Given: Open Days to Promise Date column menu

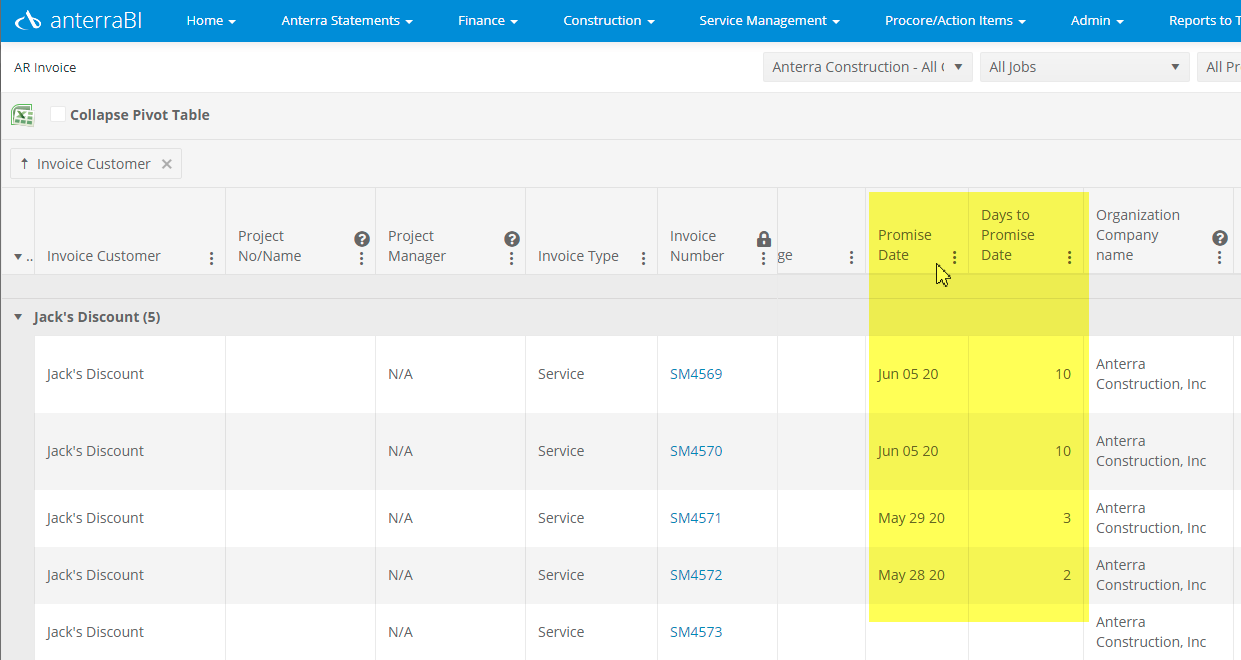Looking at the screenshot, I should [1069, 257].
